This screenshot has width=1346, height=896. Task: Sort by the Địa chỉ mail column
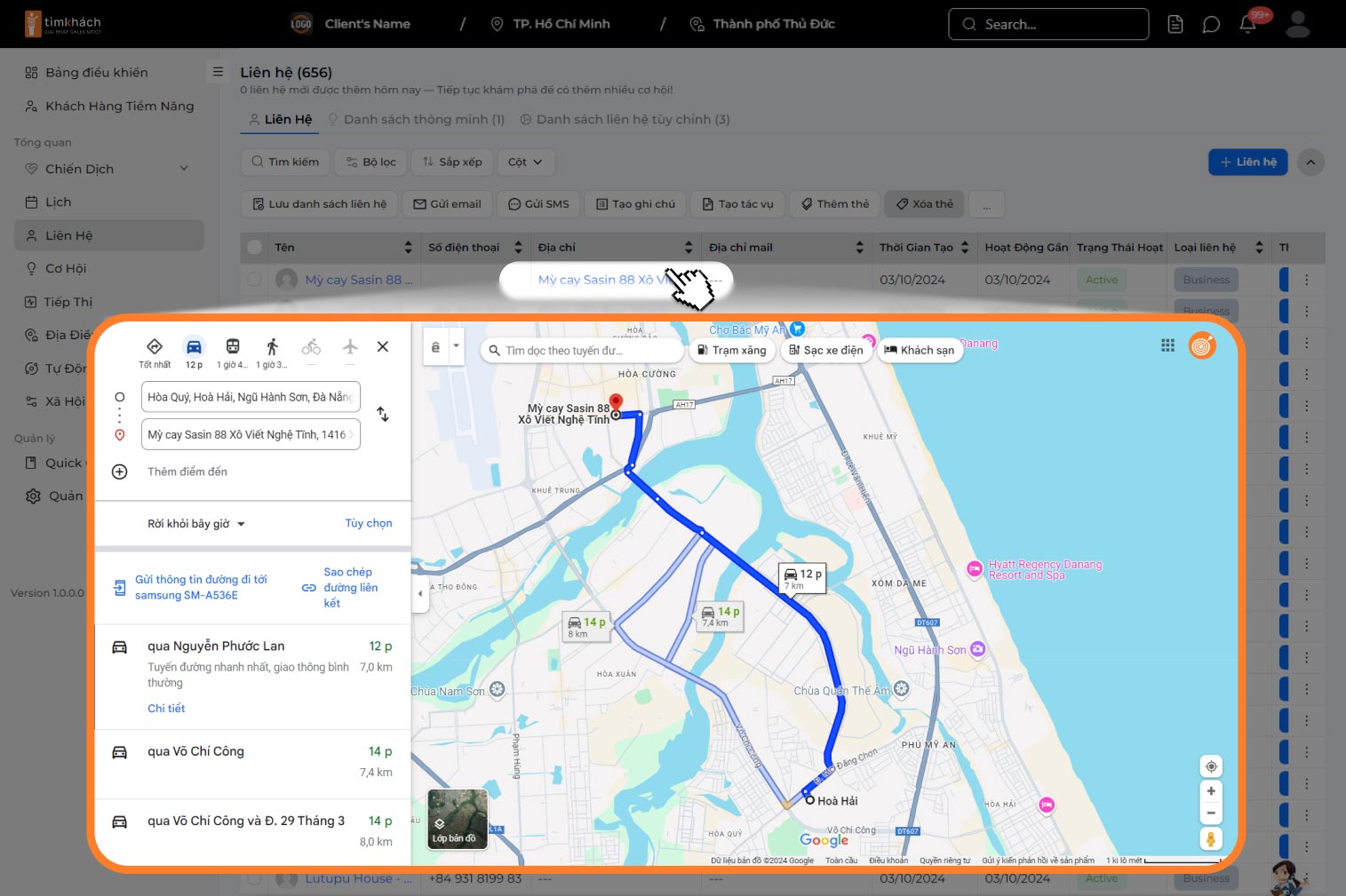point(859,248)
